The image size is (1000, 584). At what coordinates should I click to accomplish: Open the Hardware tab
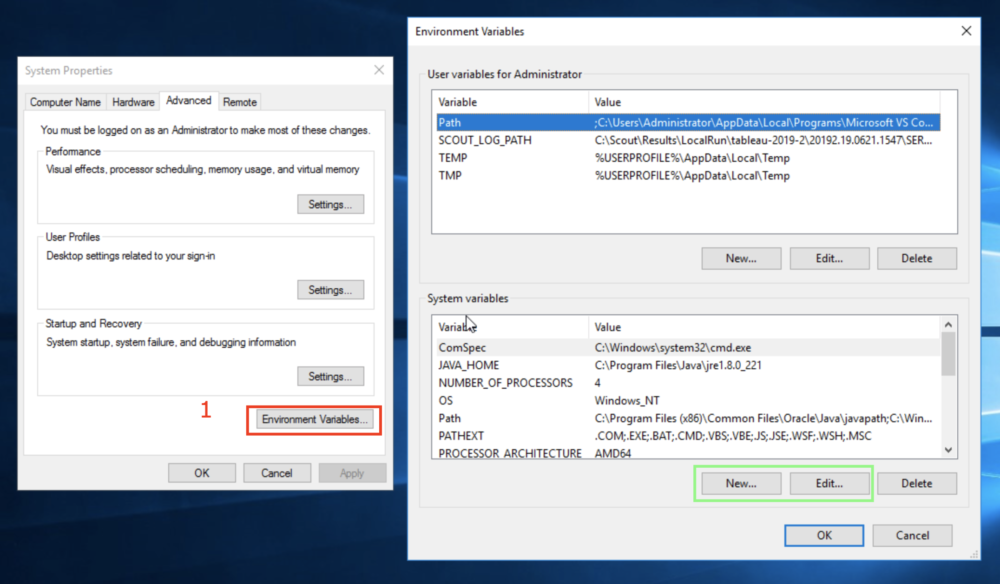point(133,102)
